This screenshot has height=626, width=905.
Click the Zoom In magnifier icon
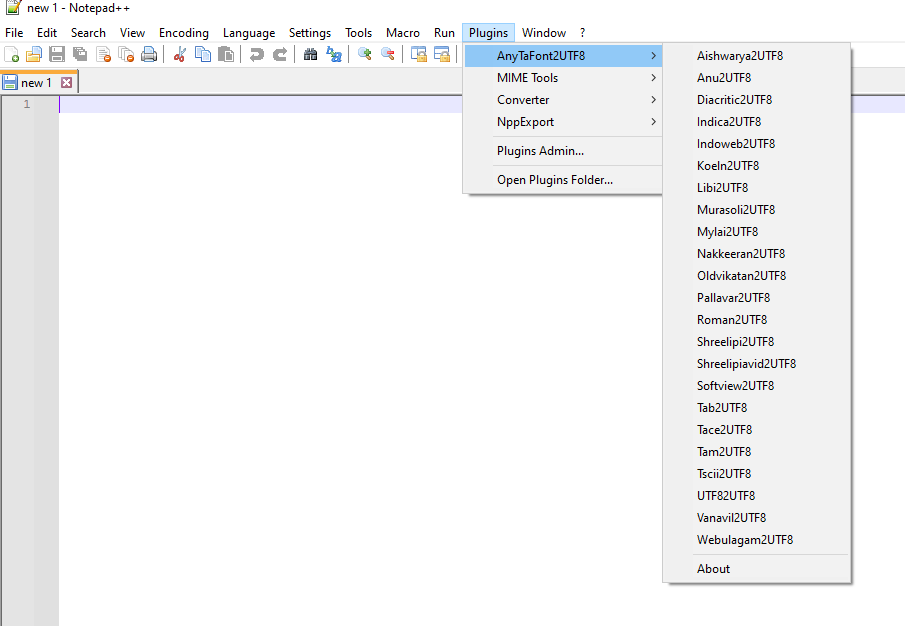[x=365, y=55]
